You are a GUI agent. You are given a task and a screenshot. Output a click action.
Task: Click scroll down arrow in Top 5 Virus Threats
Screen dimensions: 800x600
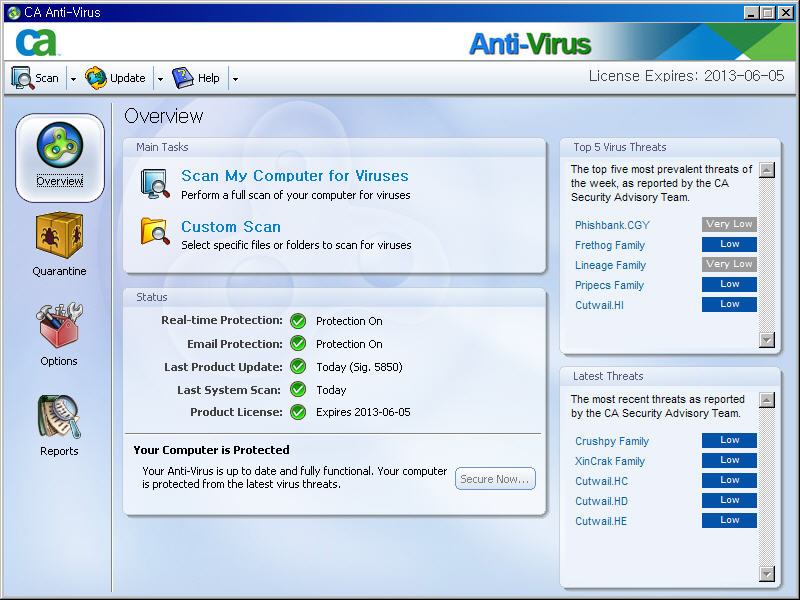pos(767,339)
